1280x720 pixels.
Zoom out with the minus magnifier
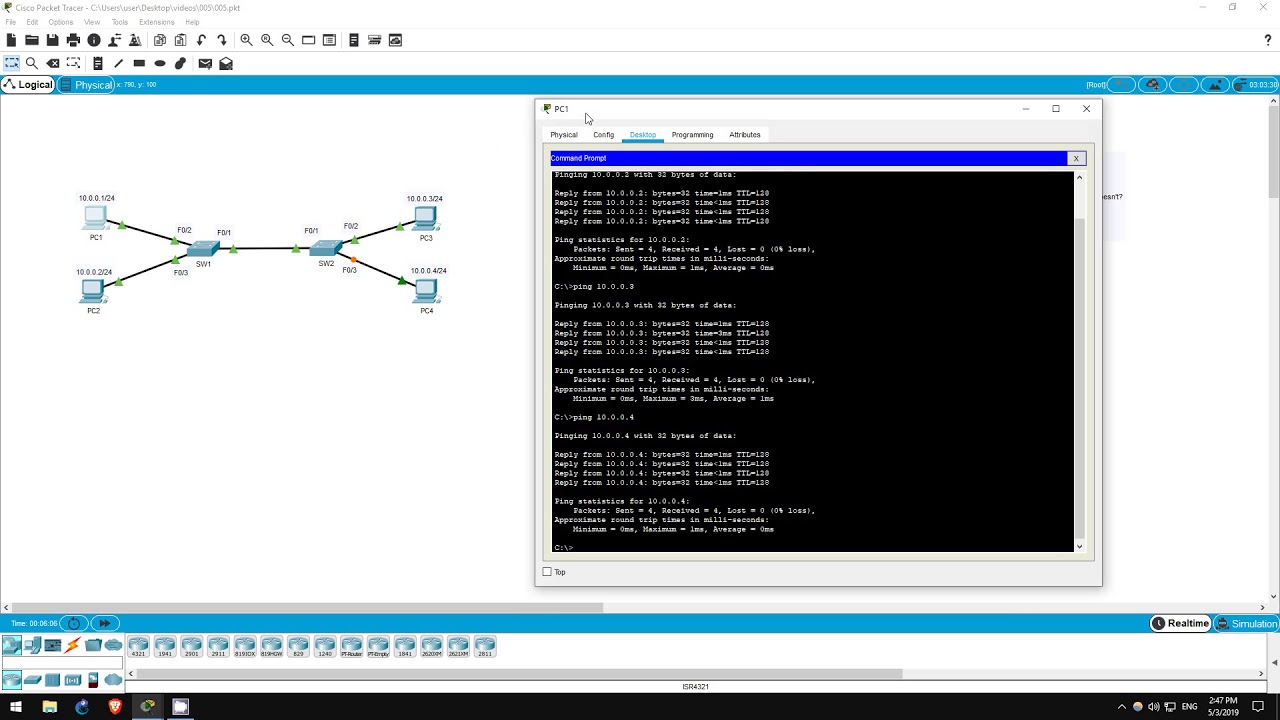[x=288, y=40]
